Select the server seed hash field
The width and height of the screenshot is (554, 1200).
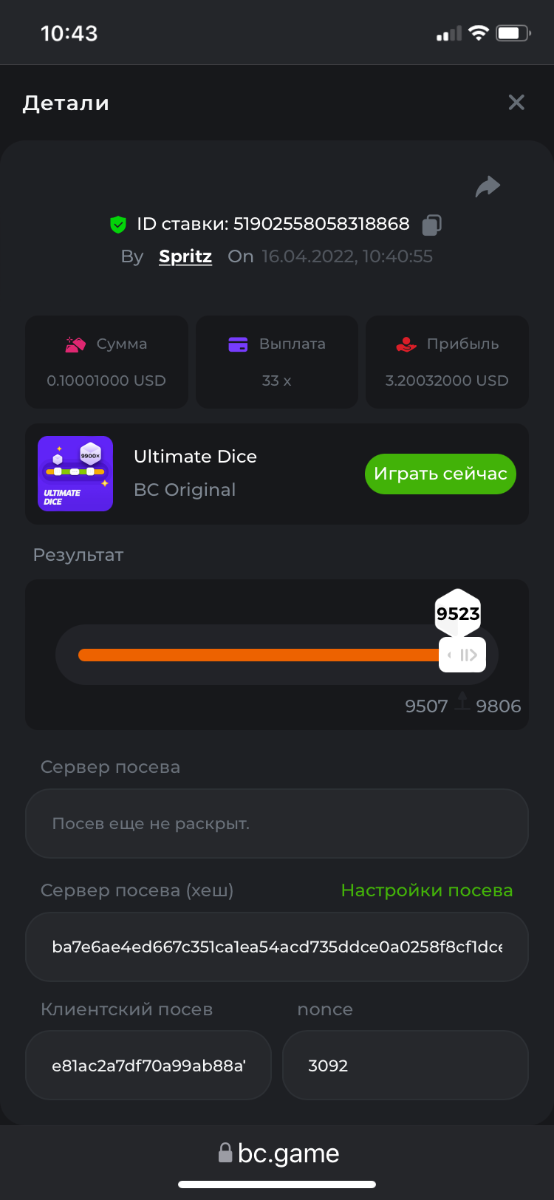[x=277, y=946]
